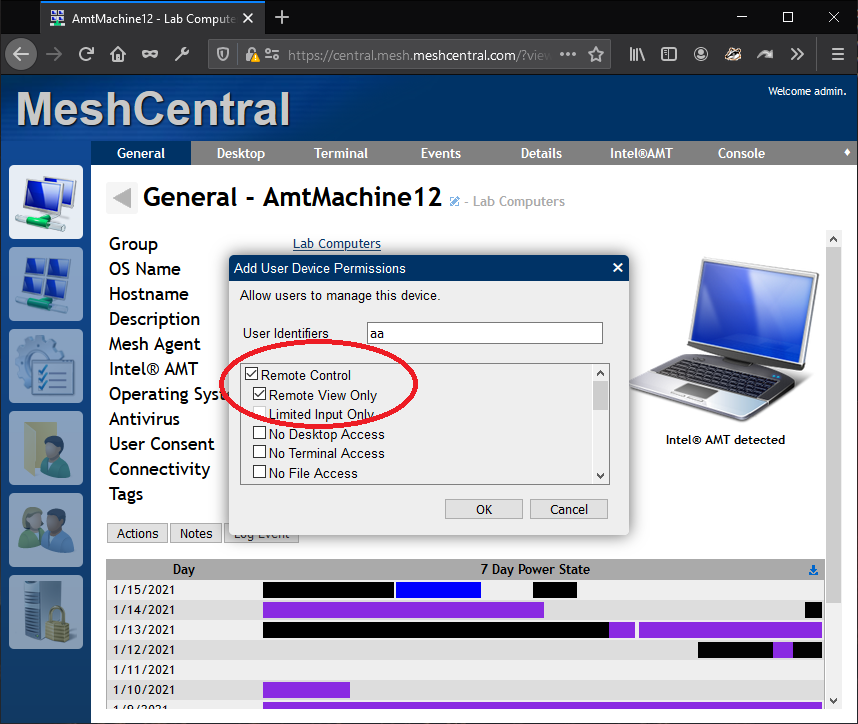Open My Events checklist gear sidebar icon
The image size is (858, 724).
(46, 366)
